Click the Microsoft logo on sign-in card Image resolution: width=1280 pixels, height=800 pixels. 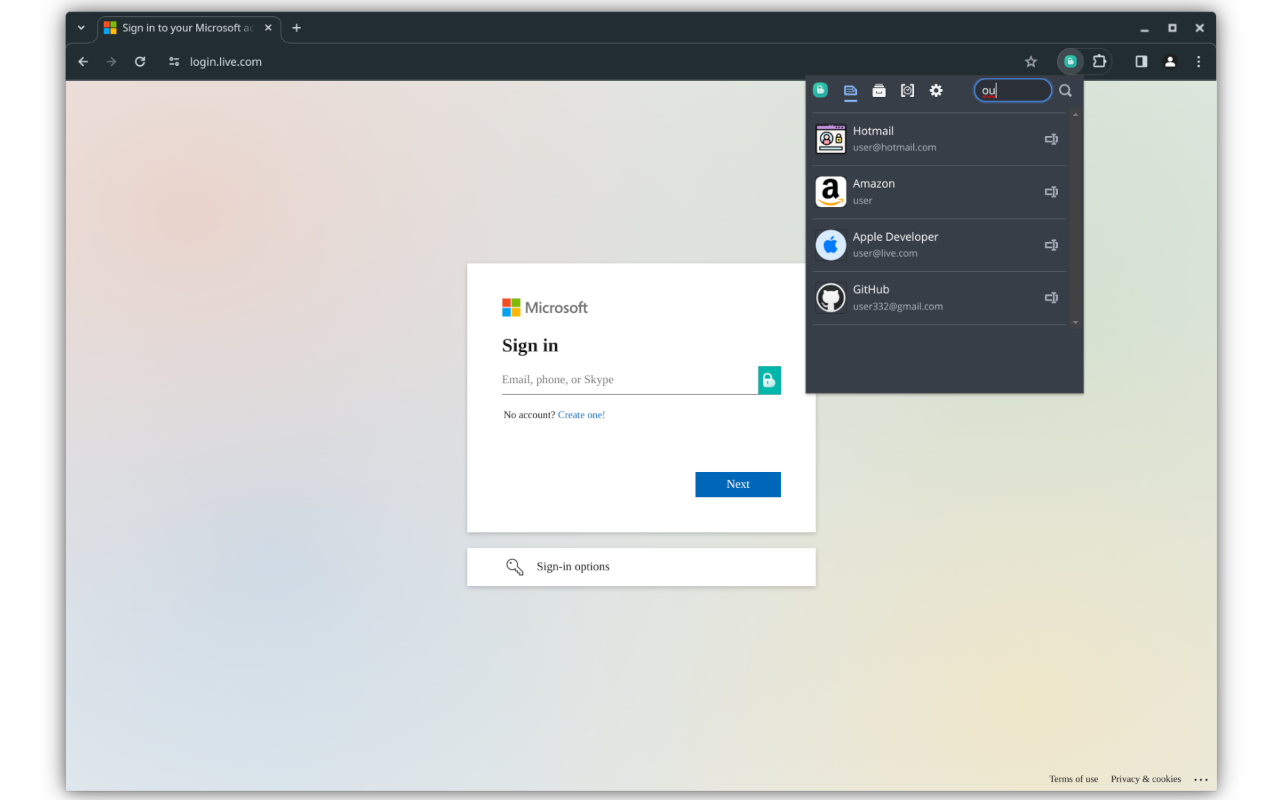click(545, 307)
